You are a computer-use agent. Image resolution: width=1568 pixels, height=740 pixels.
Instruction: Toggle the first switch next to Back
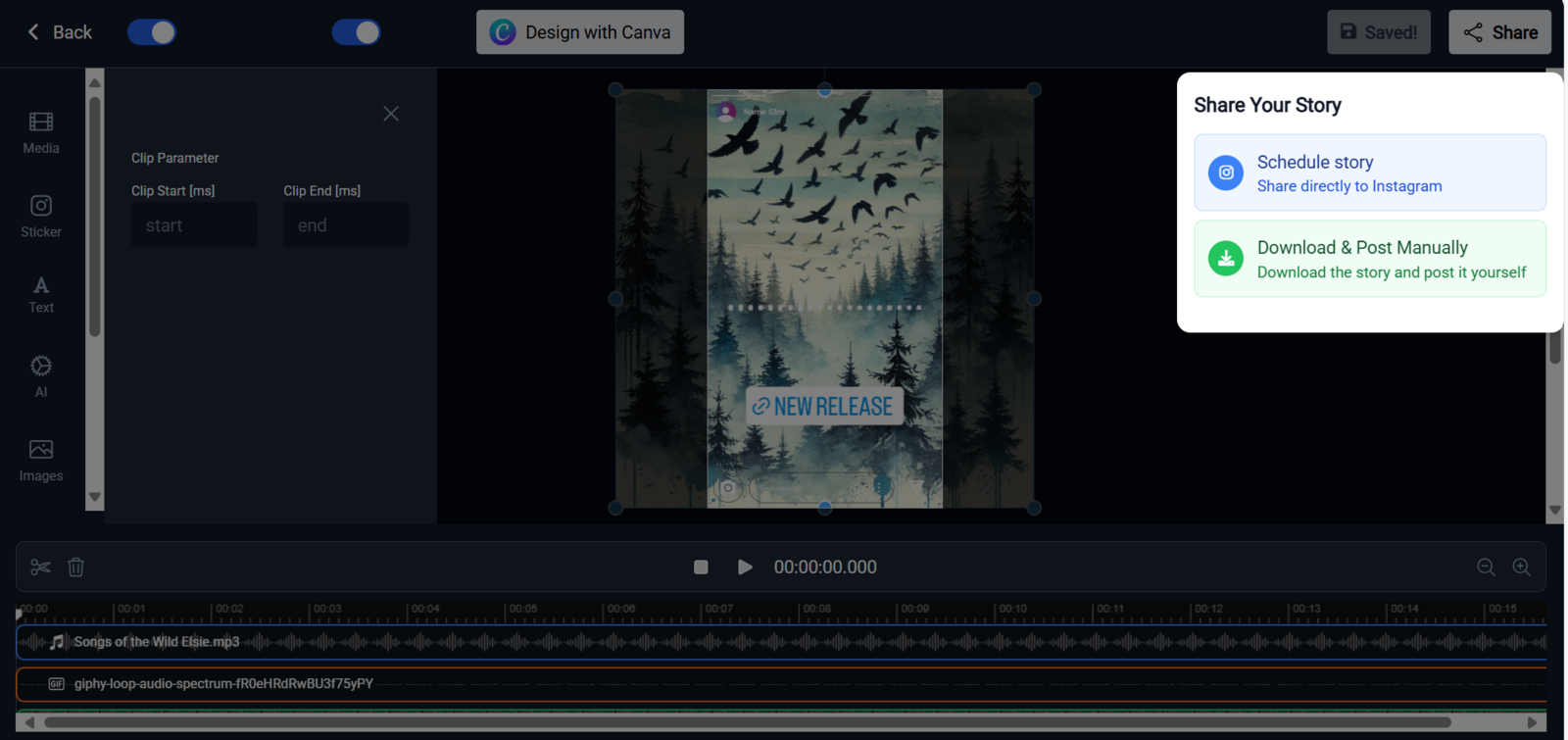pyautogui.click(x=152, y=32)
